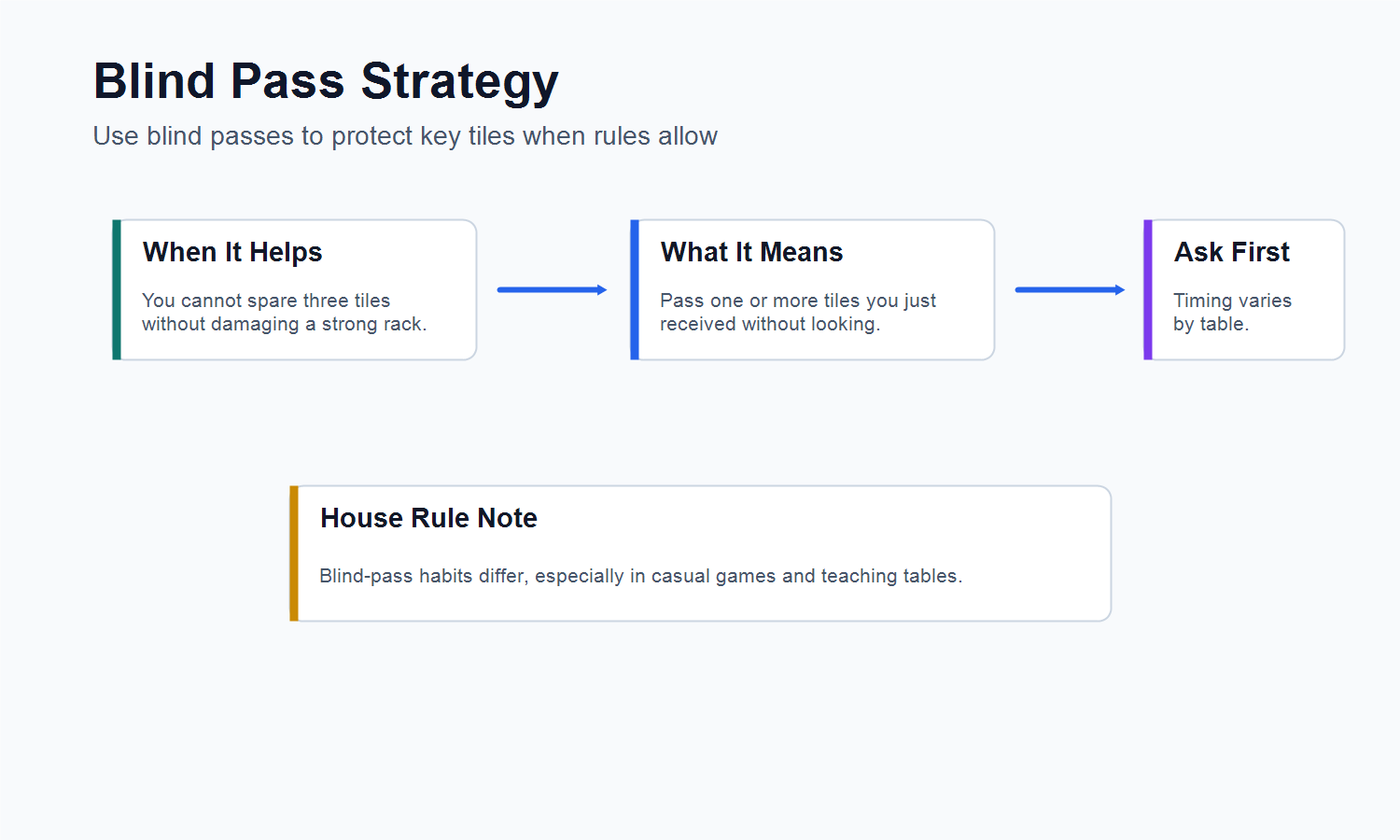Select the Ask First card
Screen dimensions: 1400x840
coord(1244,289)
